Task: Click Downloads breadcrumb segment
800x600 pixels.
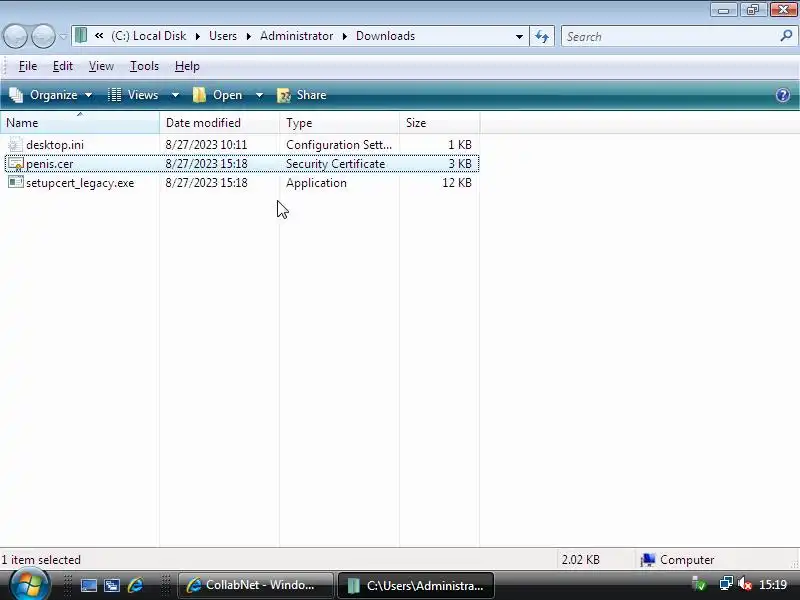Action: [385, 36]
